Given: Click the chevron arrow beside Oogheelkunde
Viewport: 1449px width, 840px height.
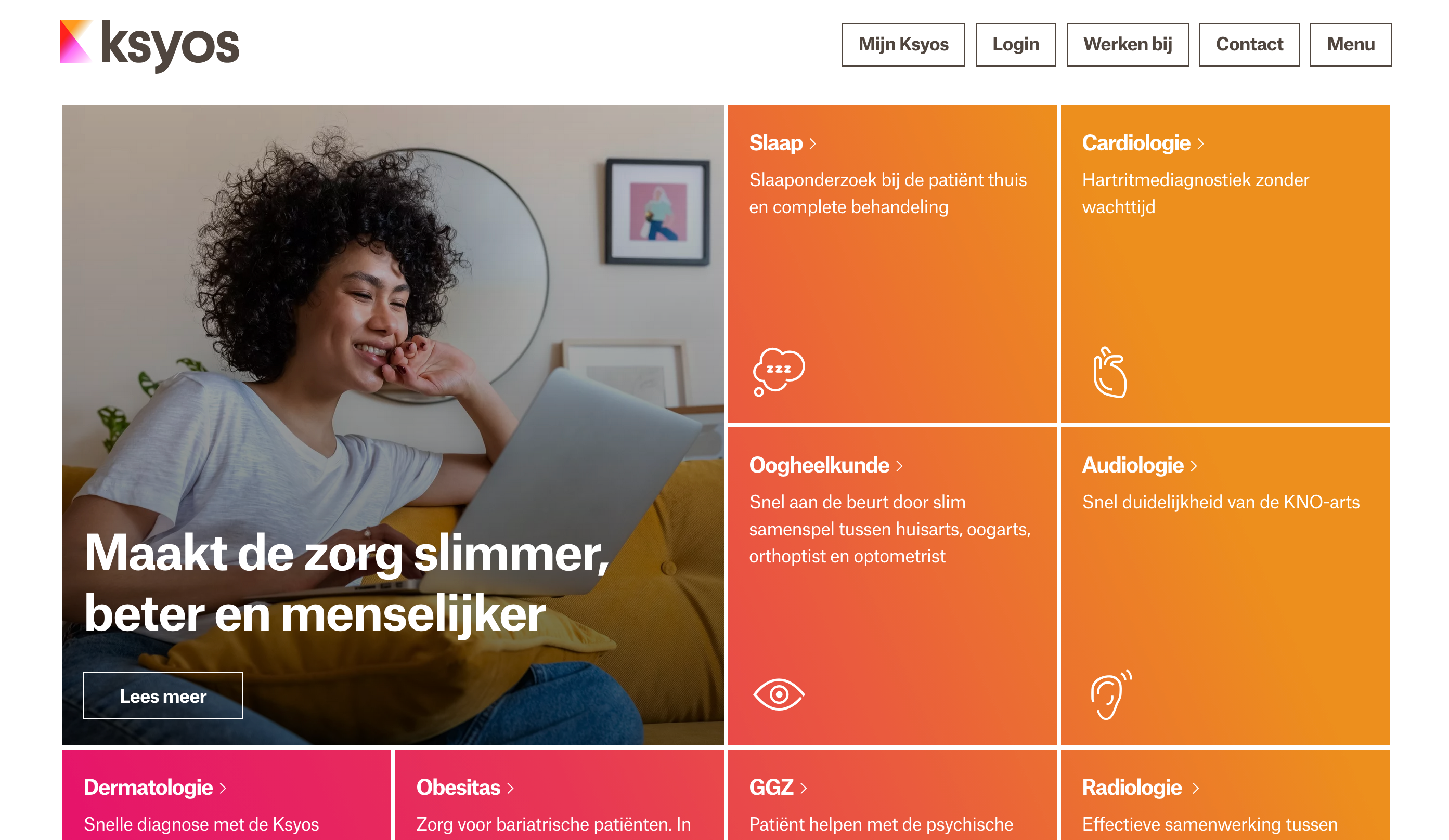Looking at the screenshot, I should pos(899,466).
